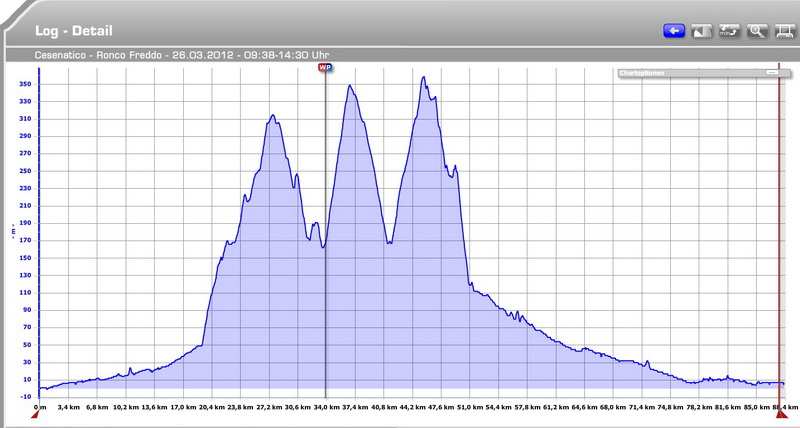
Task: Click the half-shaded chart display icon
Action: (702, 31)
